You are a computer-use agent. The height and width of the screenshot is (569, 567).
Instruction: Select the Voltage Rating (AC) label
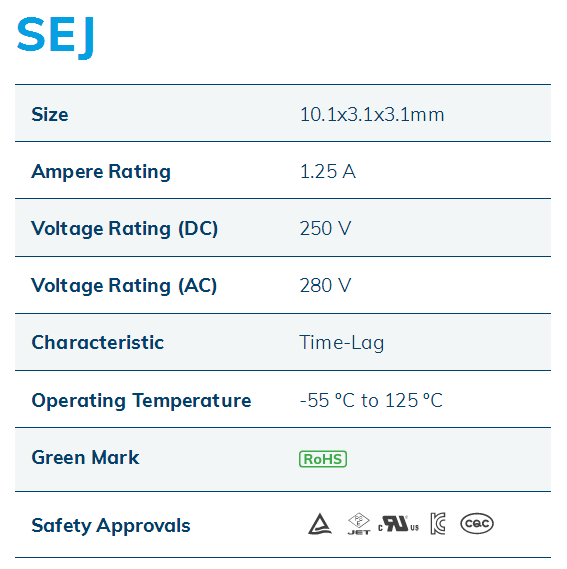[x=124, y=286]
